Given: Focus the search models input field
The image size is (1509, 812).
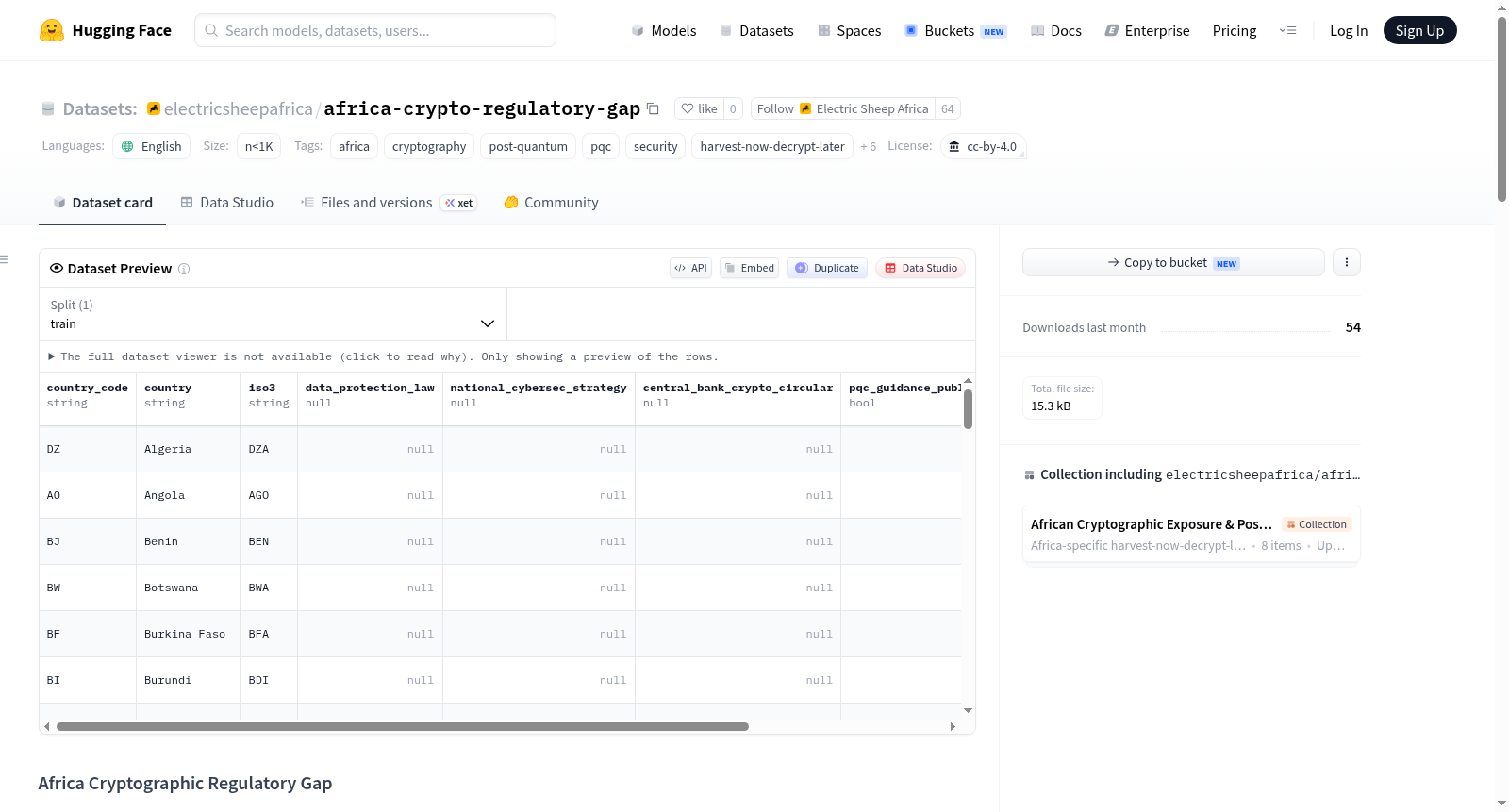Looking at the screenshot, I should [x=375, y=30].
